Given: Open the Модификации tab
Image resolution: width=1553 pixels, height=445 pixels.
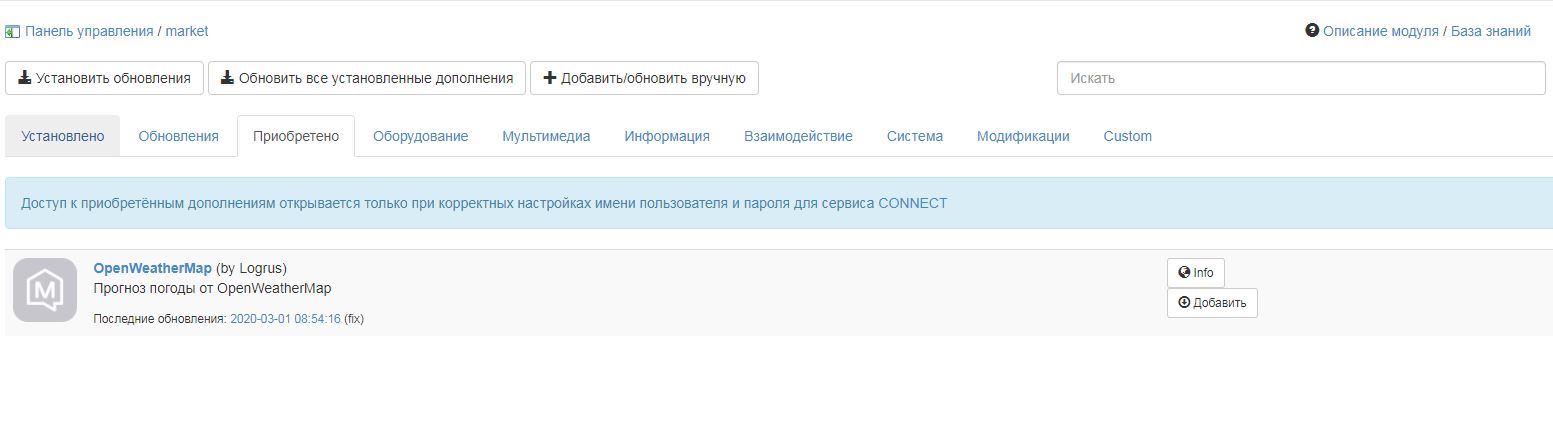Looking at the screenshot, I should coord(1023,136).
